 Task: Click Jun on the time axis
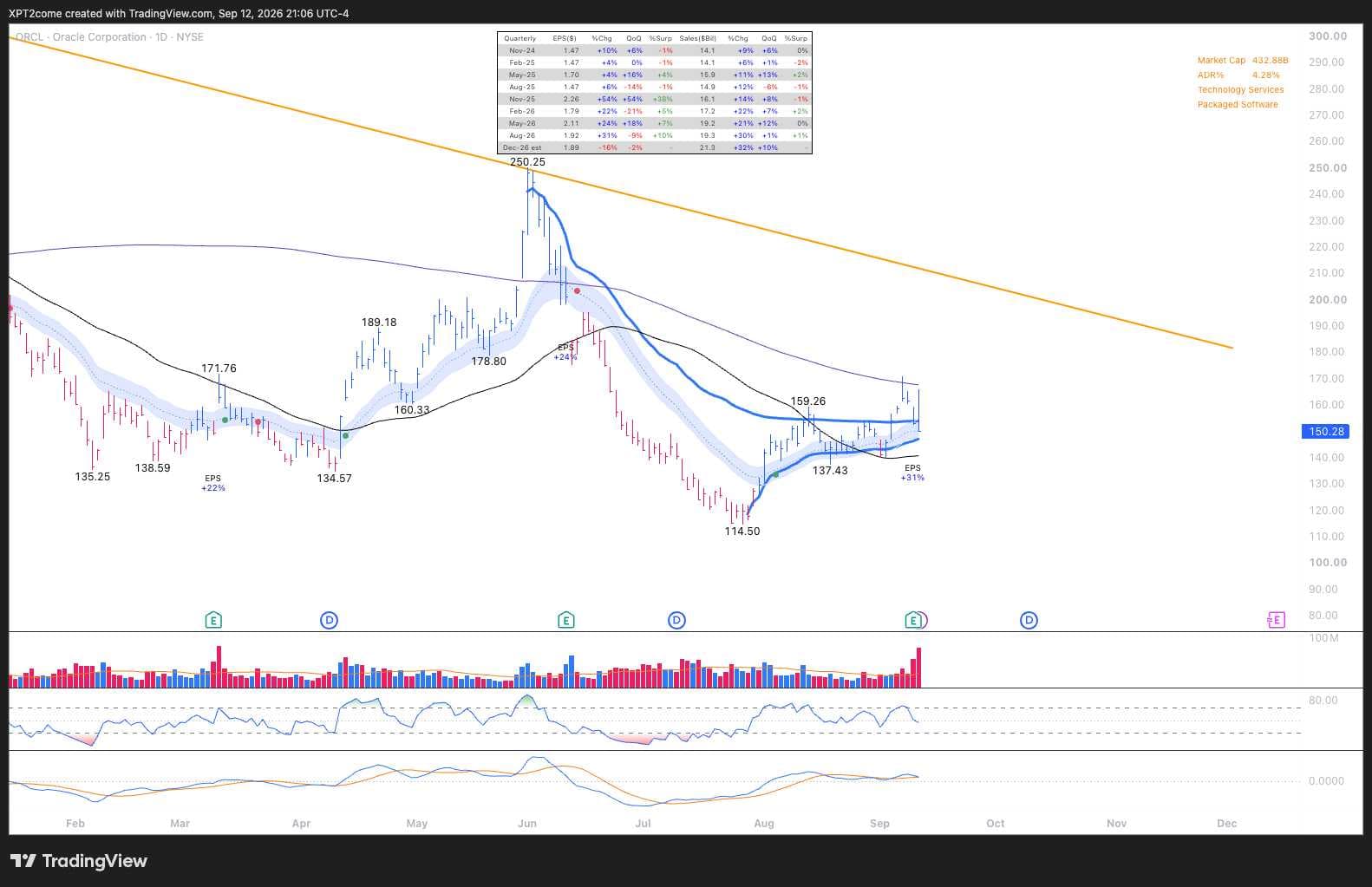[527, 824]
